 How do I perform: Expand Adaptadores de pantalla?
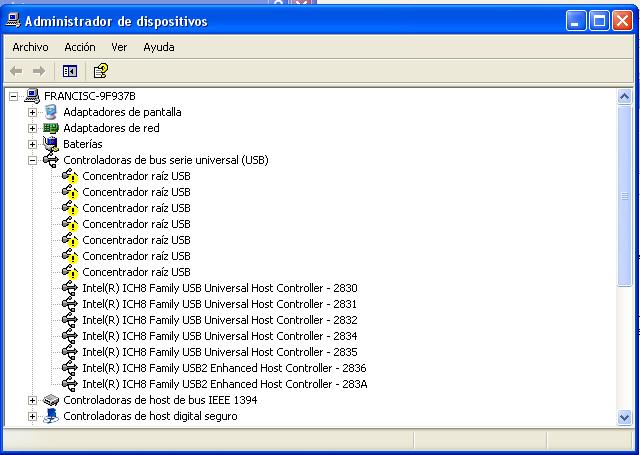point(33,112)
